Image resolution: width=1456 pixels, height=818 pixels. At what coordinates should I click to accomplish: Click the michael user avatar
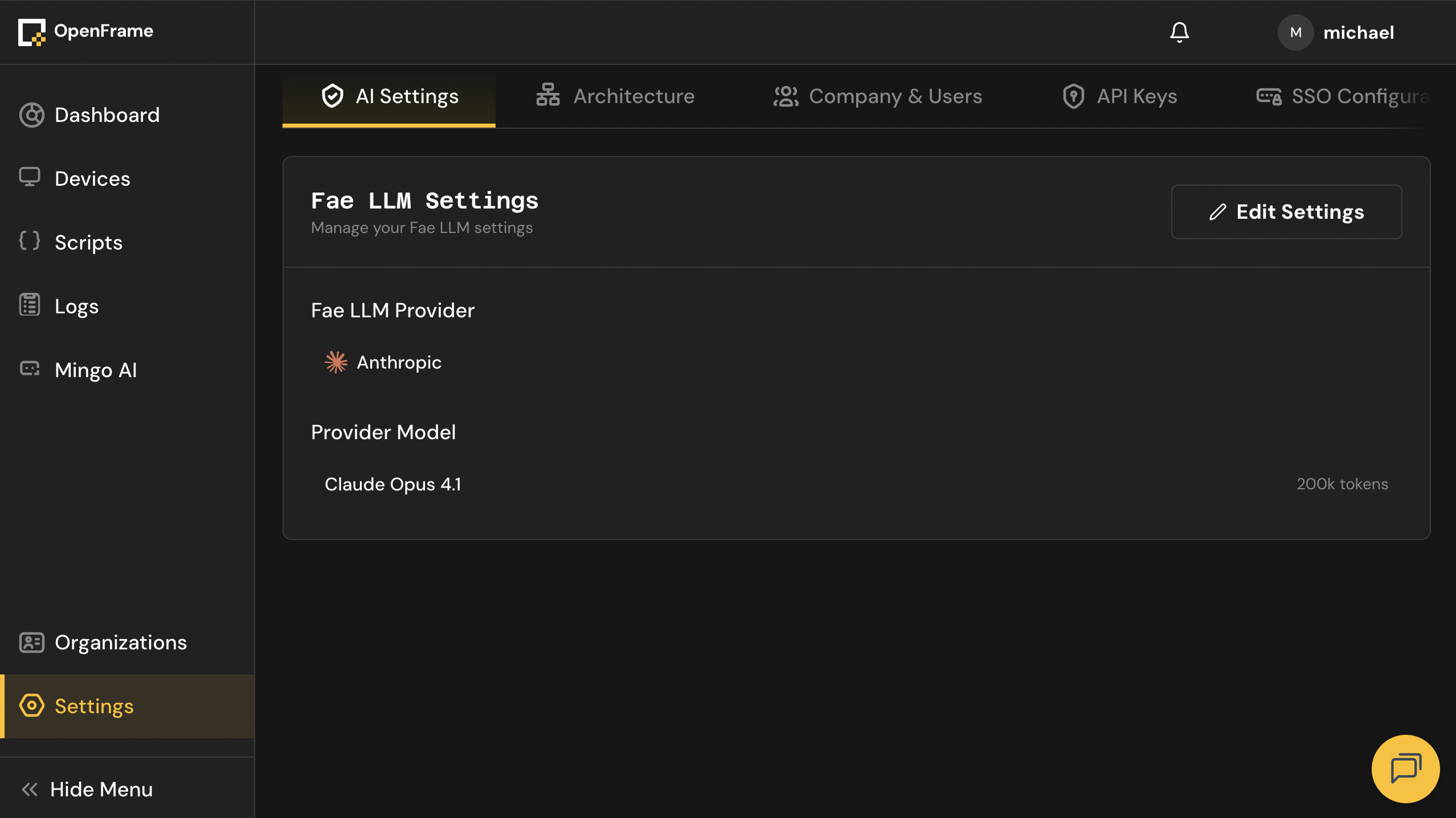1295,32
